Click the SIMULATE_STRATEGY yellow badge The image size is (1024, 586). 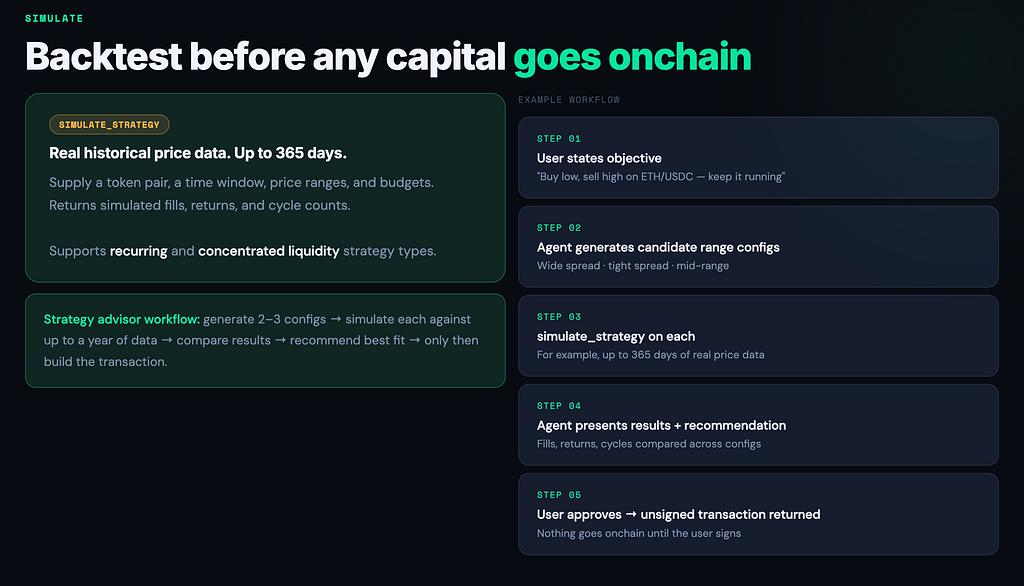109,124
